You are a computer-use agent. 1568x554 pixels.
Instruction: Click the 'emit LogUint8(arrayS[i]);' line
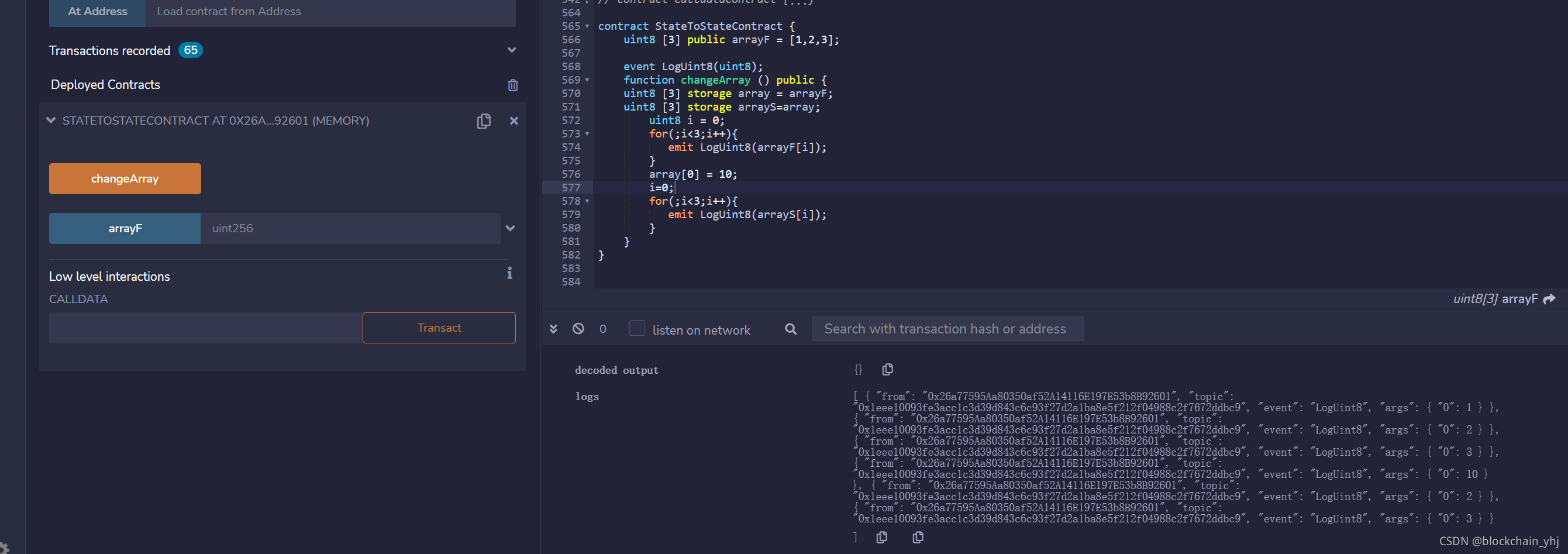click(747, 215)
